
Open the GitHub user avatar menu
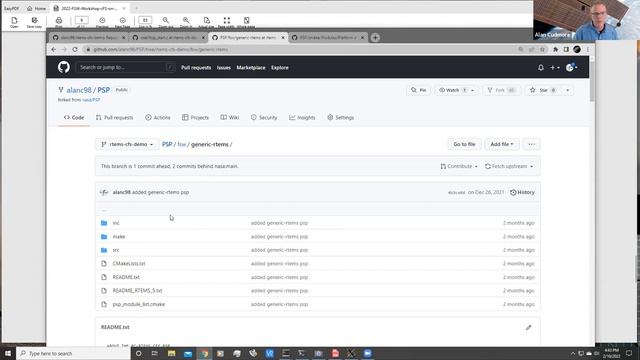(x=571, y=68)
